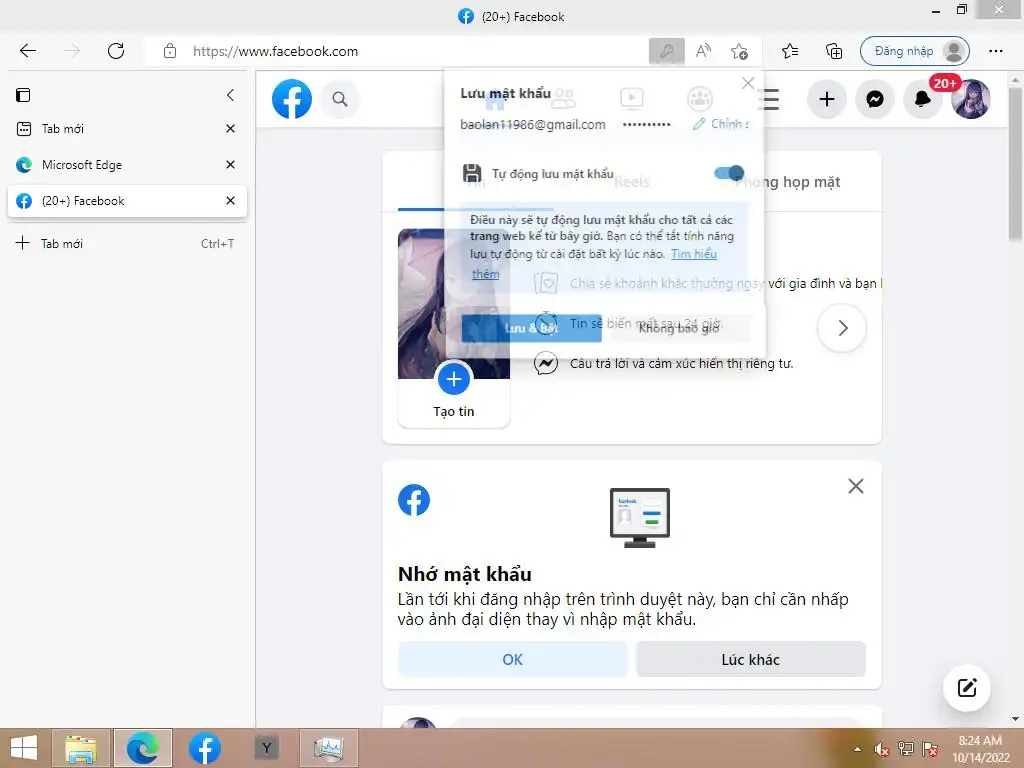Switch to Phòng họp mặt tab
Screen dimensions: 1024x768
coord(788,182)
